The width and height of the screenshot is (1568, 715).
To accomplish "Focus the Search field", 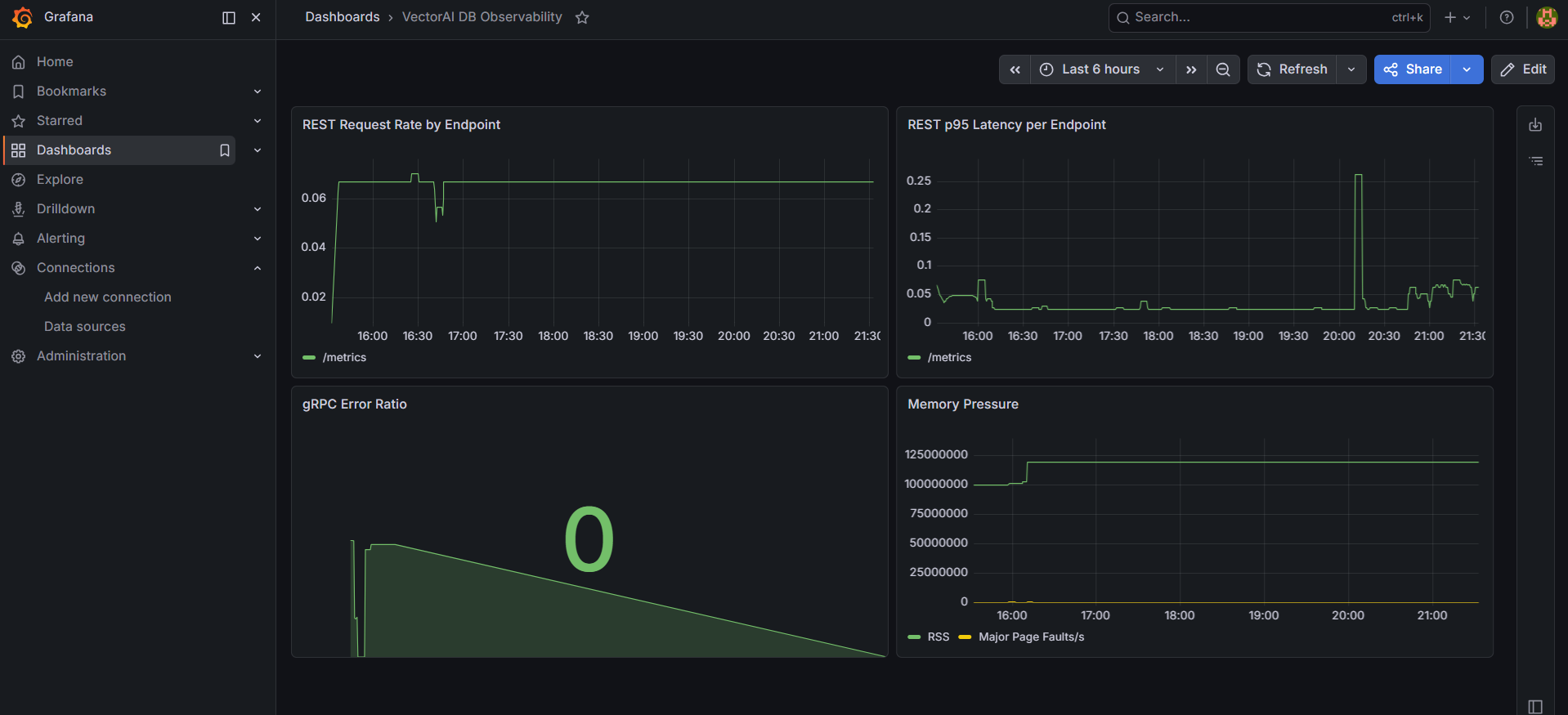I will (1269, 17).
